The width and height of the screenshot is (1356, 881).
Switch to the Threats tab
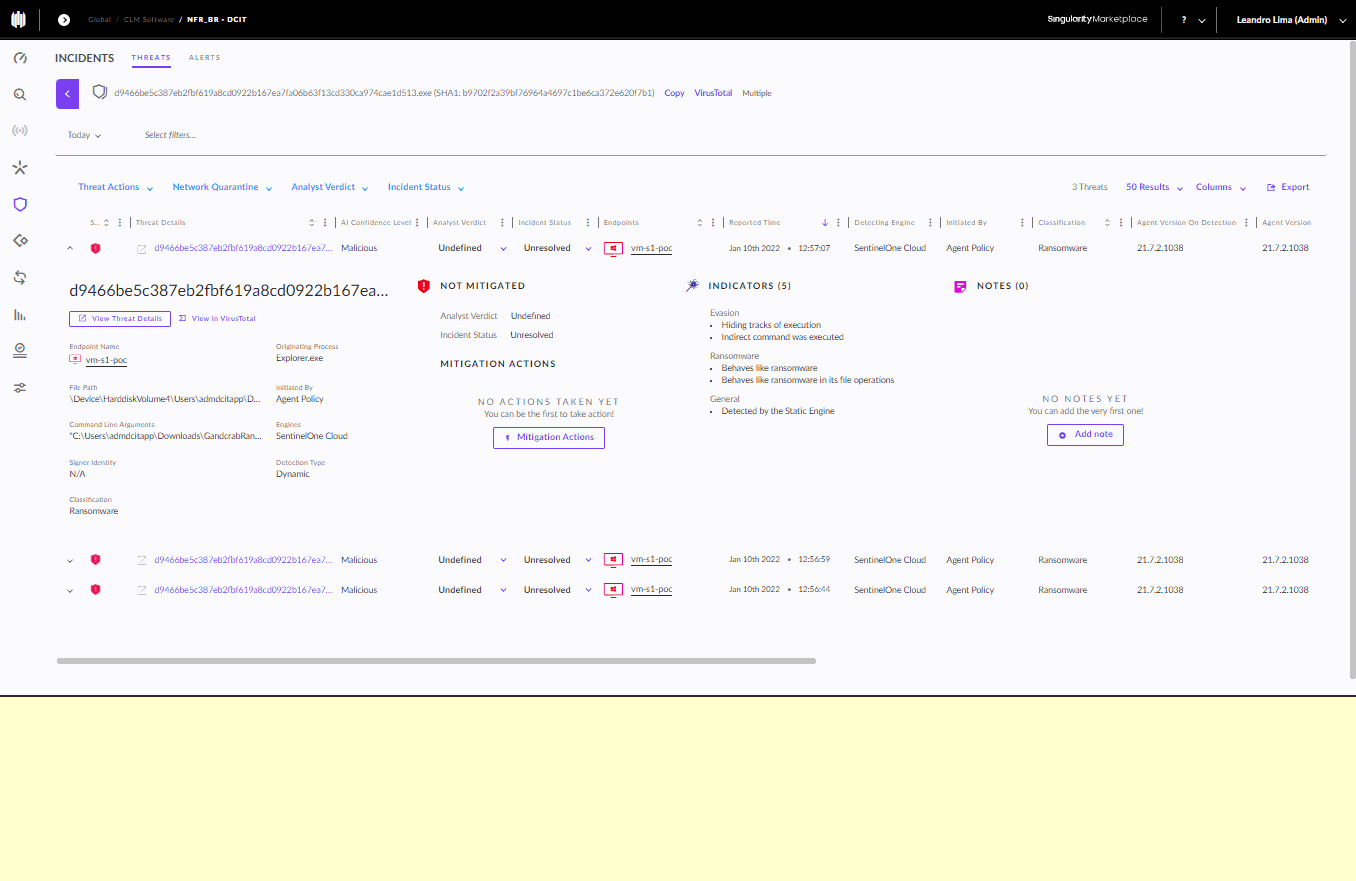[x=151, y=58]
